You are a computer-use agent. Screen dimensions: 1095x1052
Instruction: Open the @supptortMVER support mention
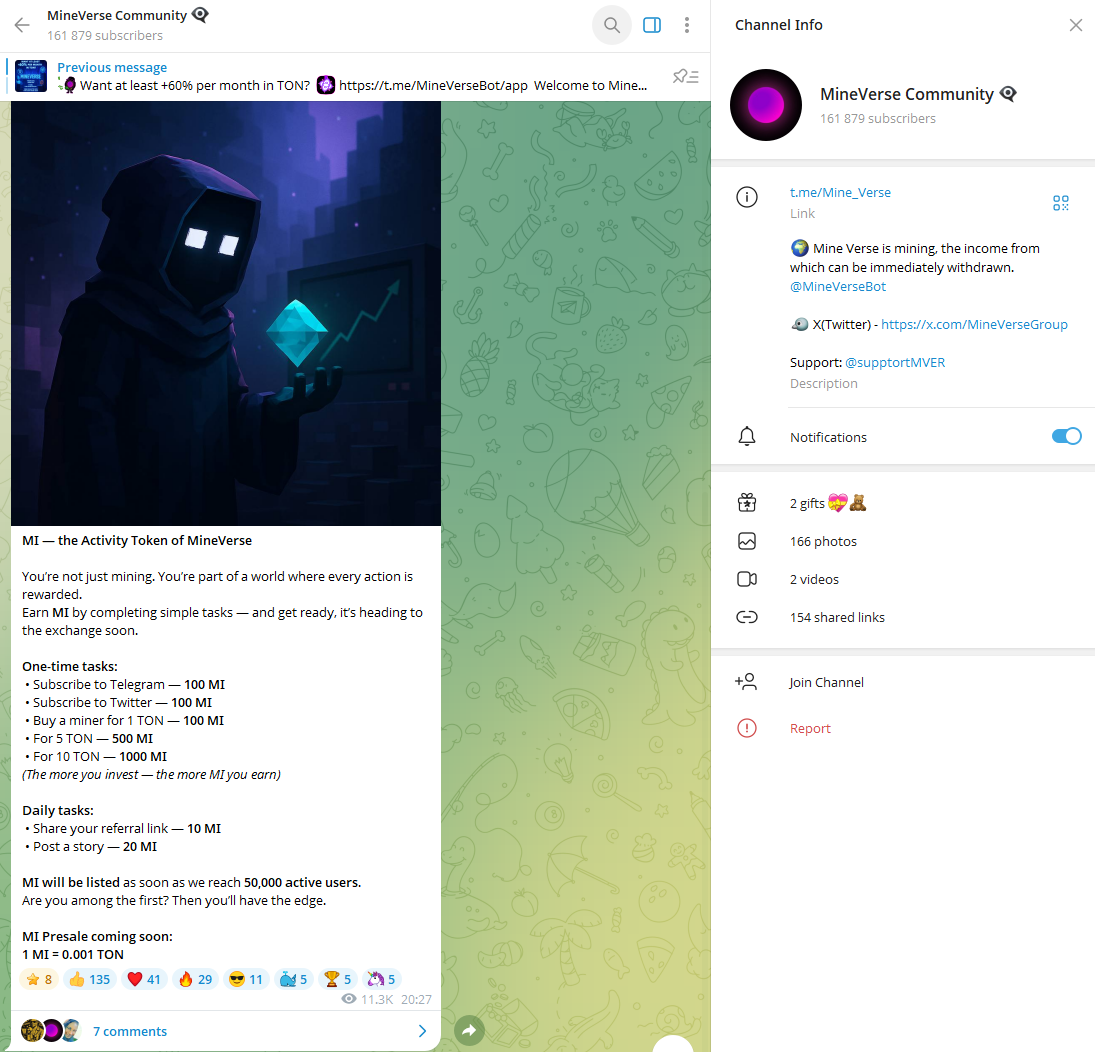895,363
